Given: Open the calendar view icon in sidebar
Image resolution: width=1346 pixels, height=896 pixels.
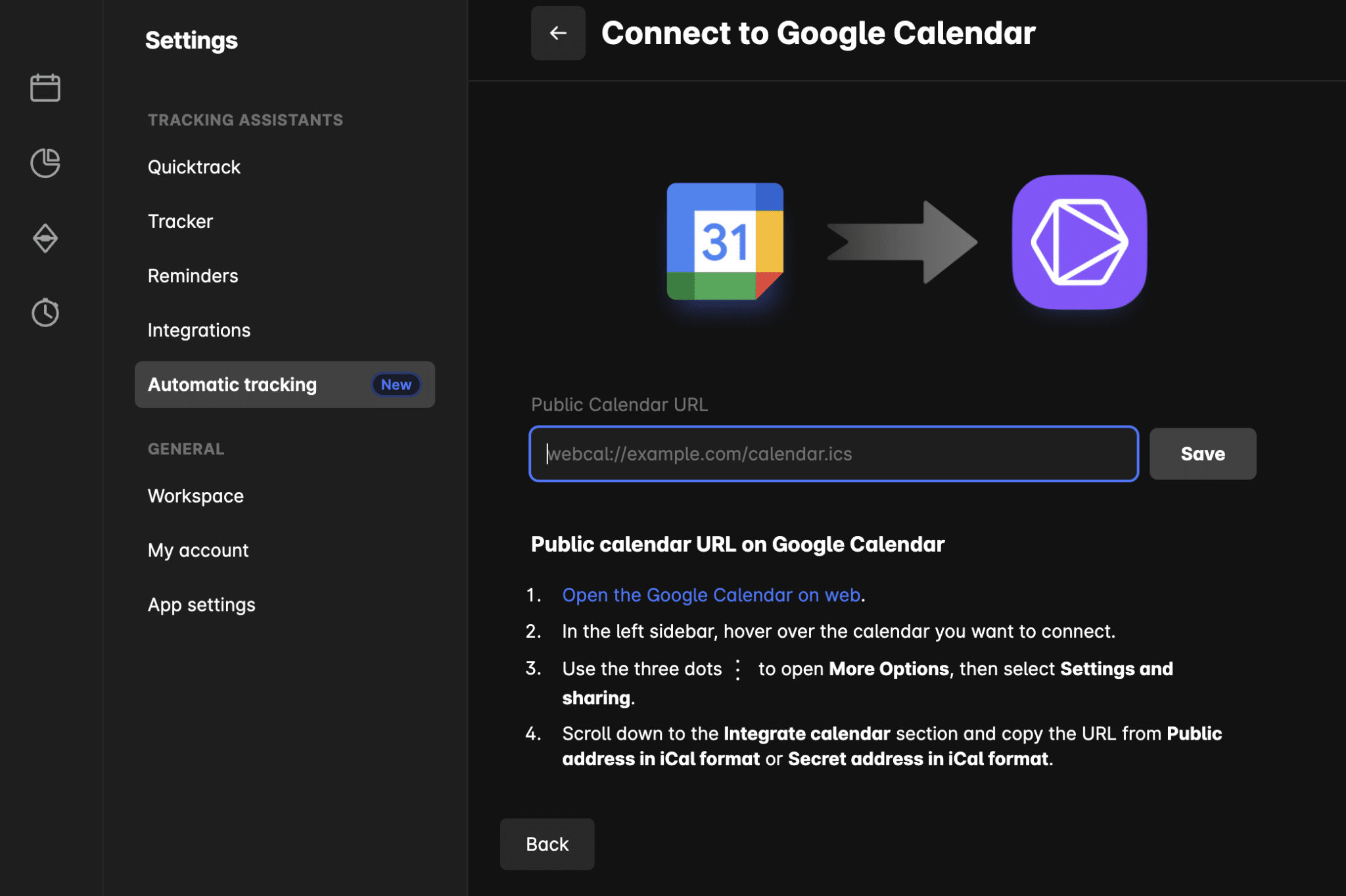Looking at the screenshot, I should pyautogui.click(x=45, y=87).
